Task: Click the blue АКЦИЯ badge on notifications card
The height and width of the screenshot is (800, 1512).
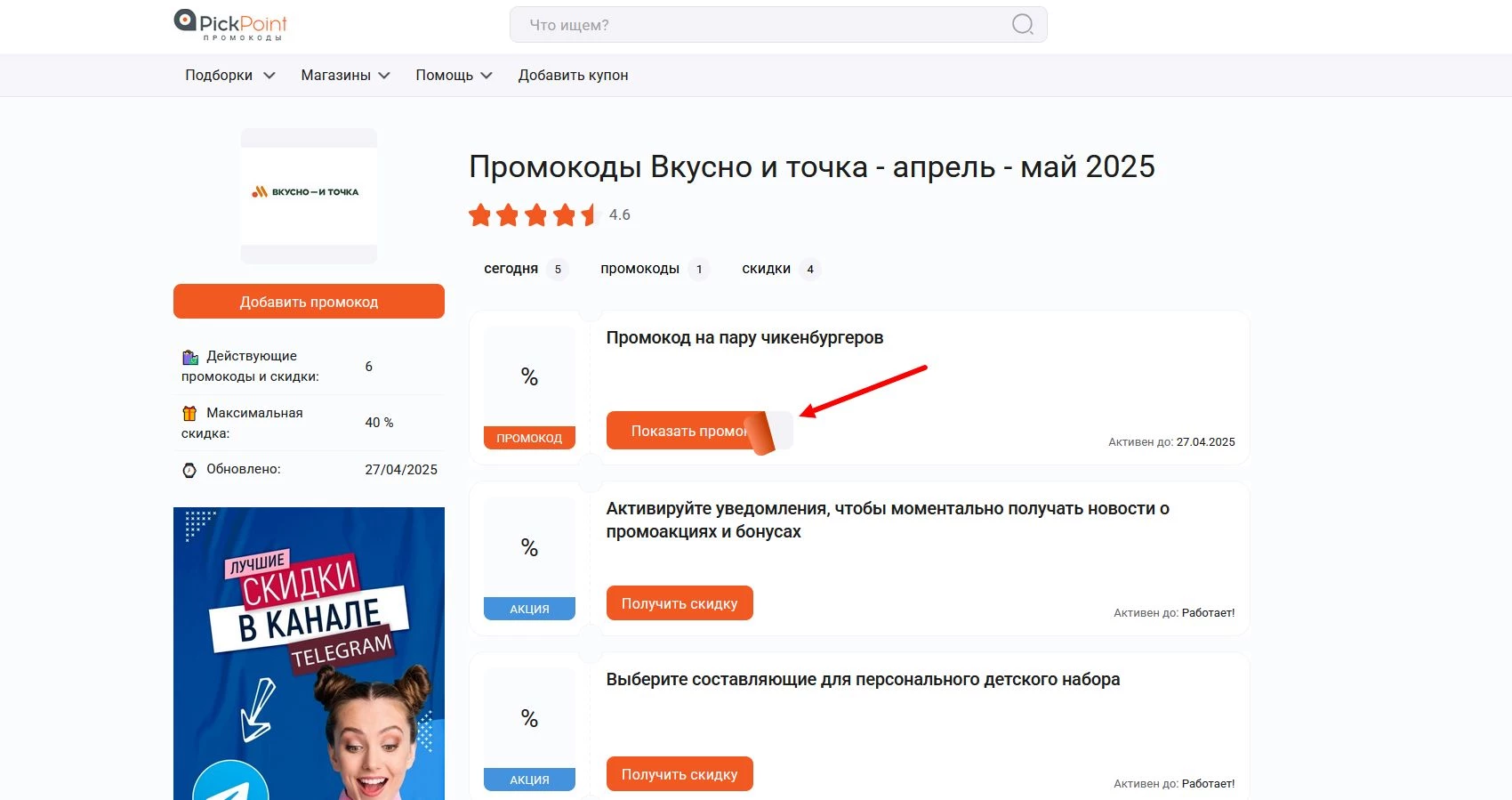Action: coord(529,609)
